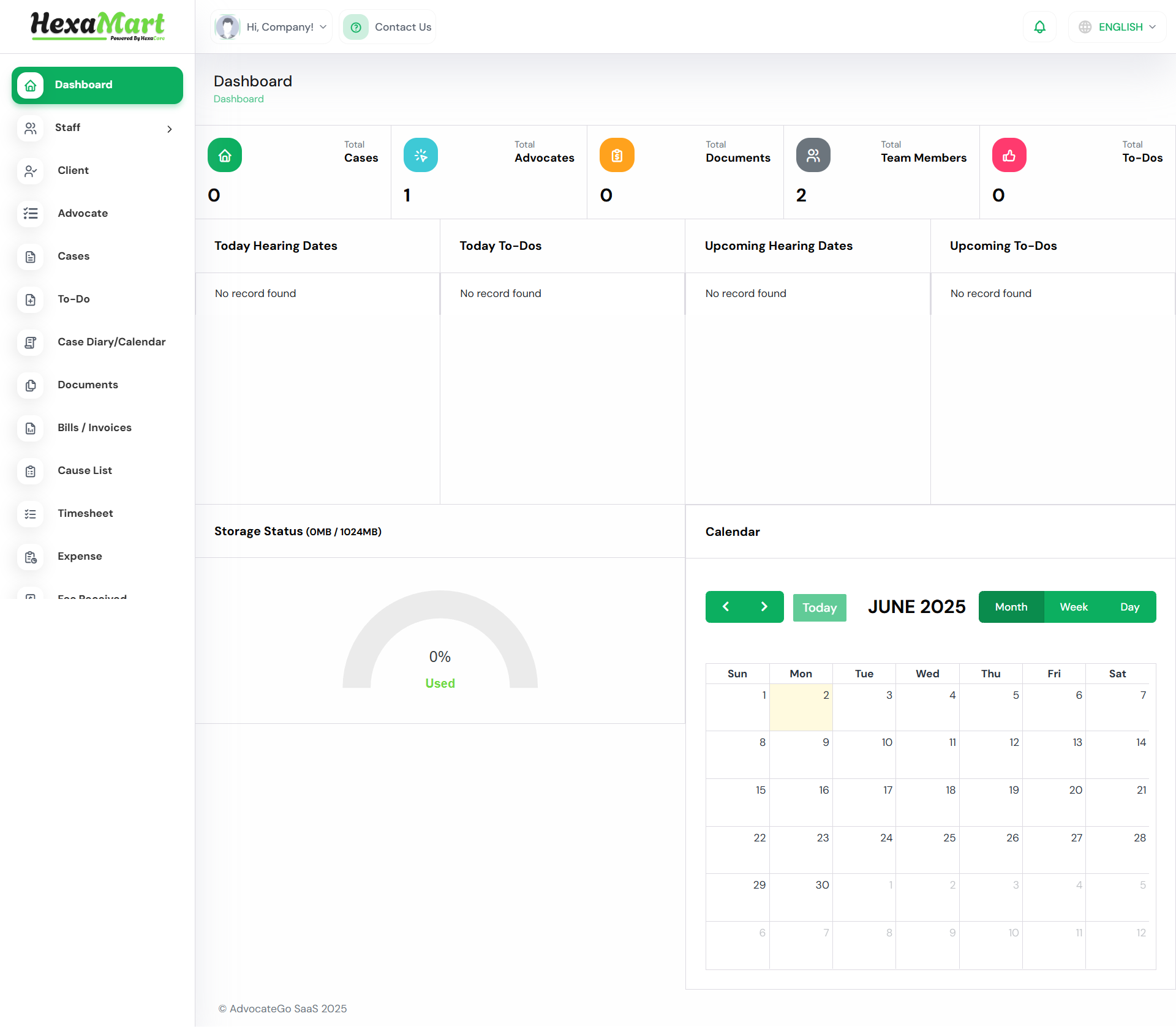
Task: Go to next month in calendar
Action: 764,607
